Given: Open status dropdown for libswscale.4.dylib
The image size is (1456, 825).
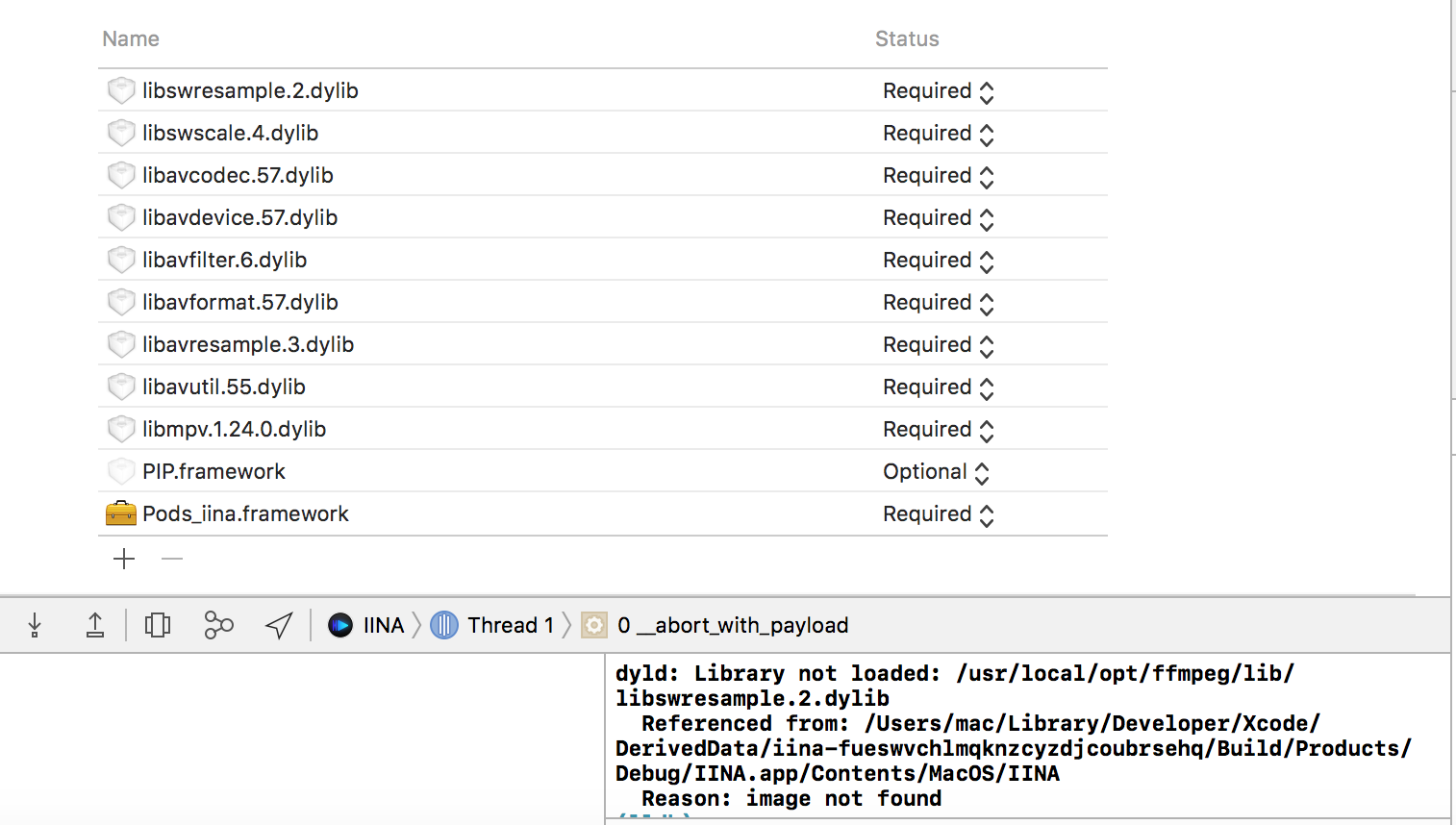Looking at the screenshot, I should tap(939, 134).
